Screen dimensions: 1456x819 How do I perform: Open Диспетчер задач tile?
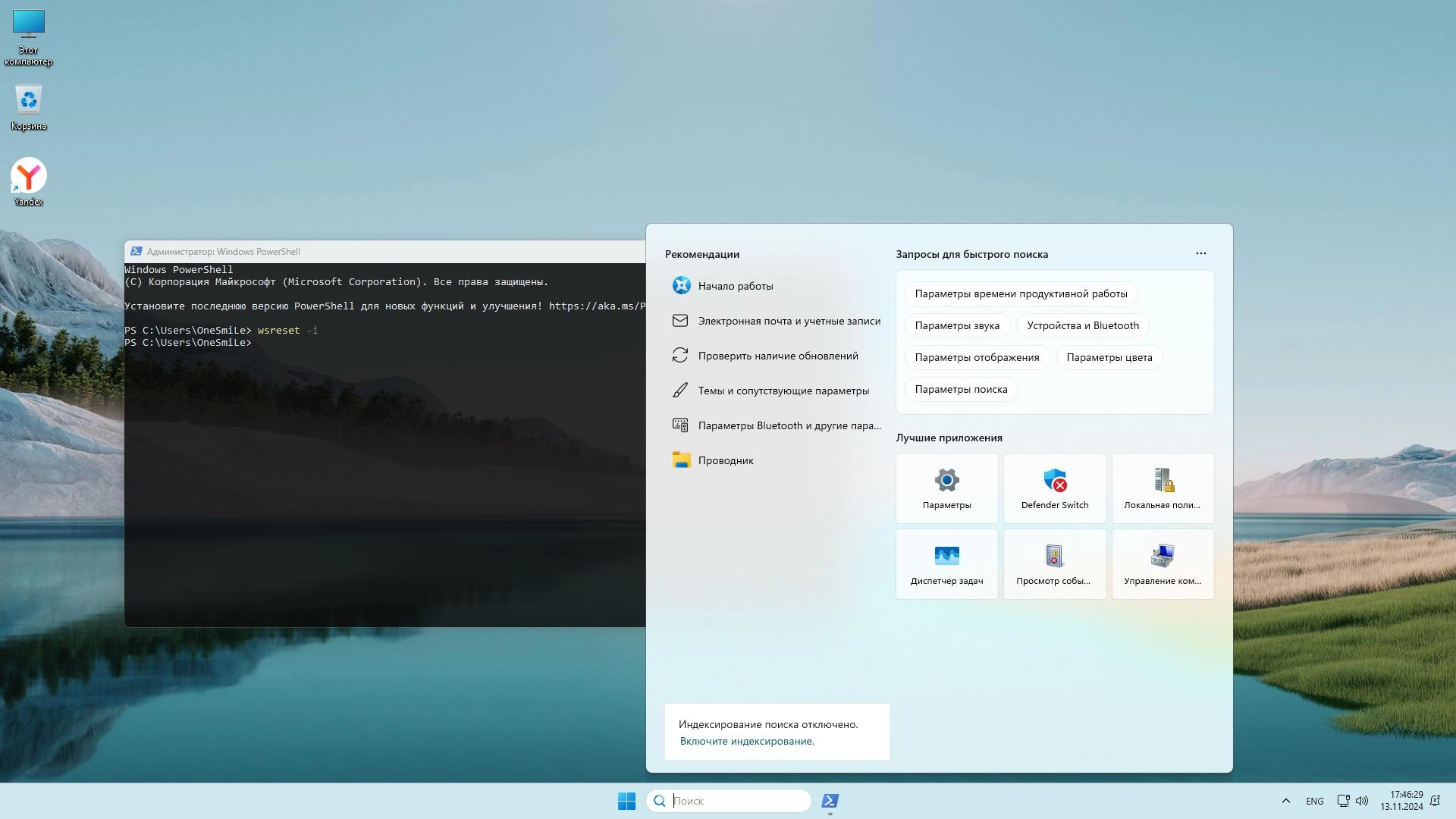(x=946, y=563)
